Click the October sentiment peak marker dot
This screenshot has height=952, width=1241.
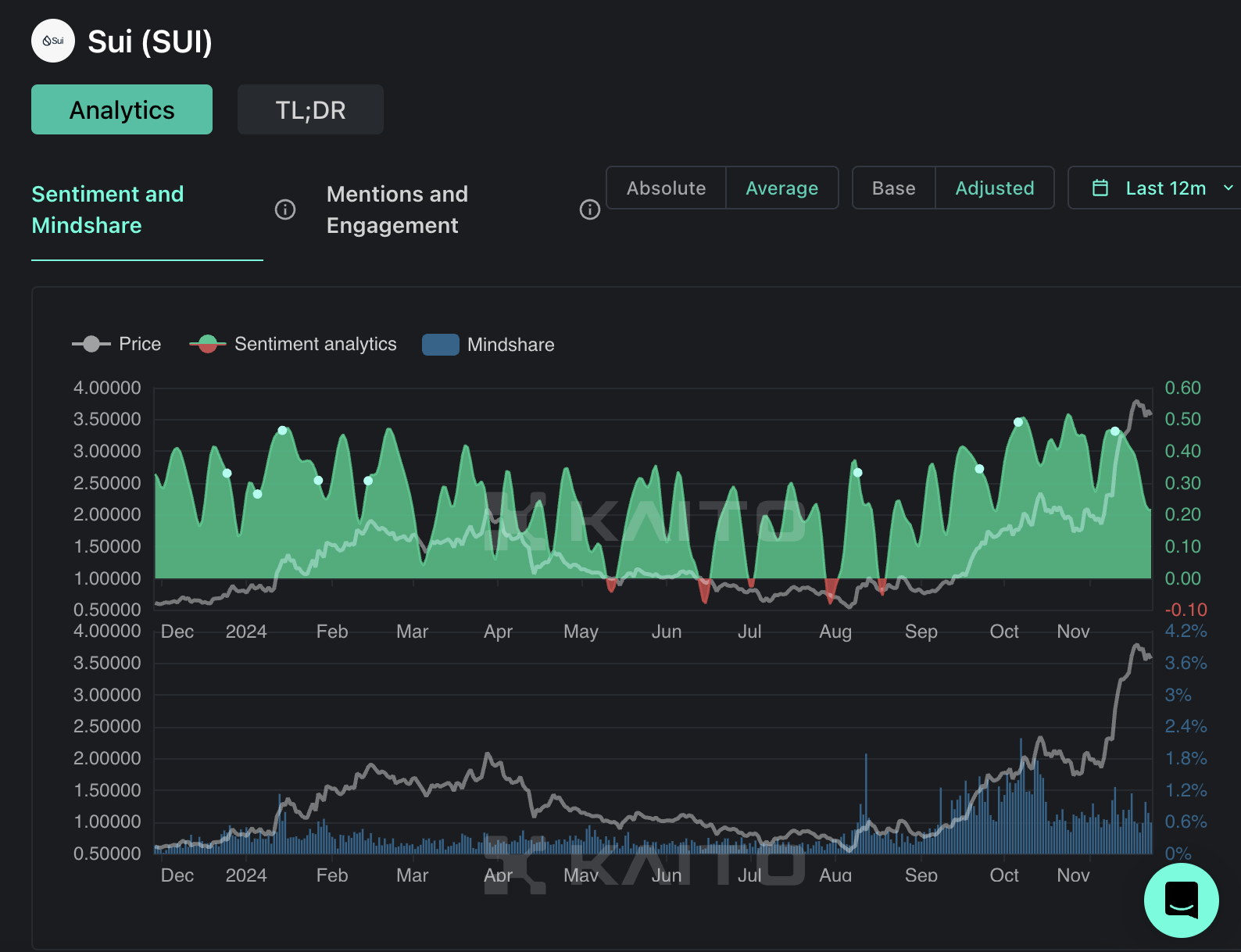(1018, 422)
